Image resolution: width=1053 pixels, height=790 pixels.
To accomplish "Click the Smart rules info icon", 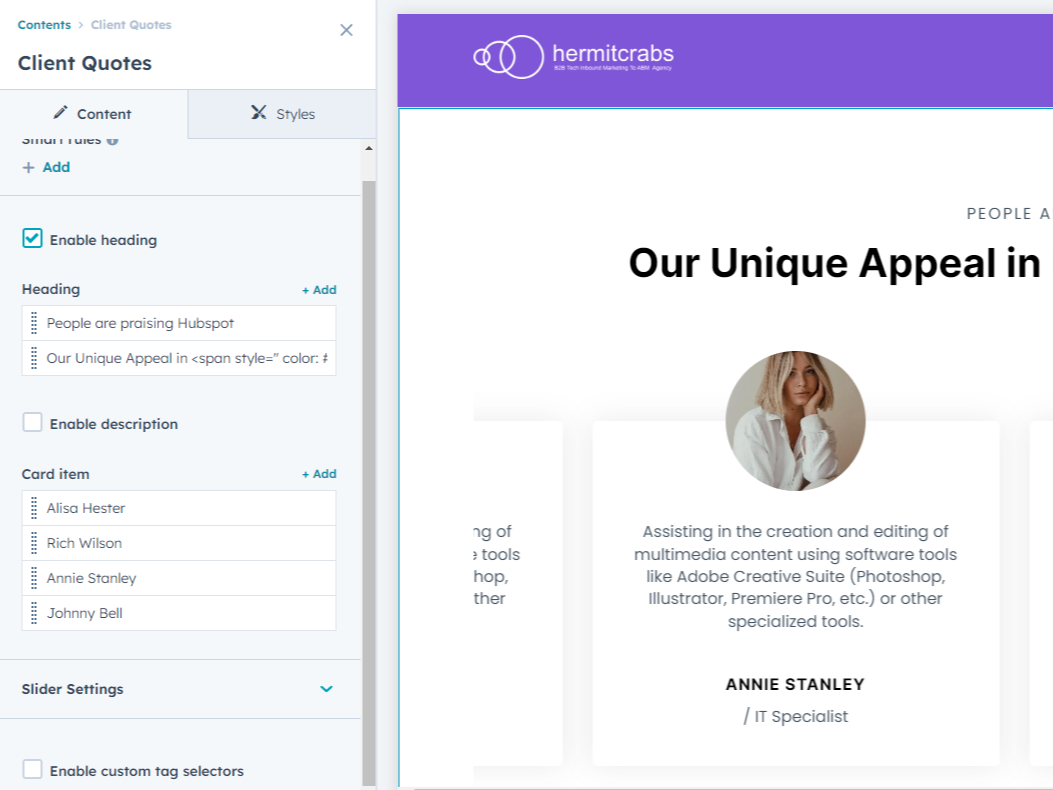I will 113,141.
